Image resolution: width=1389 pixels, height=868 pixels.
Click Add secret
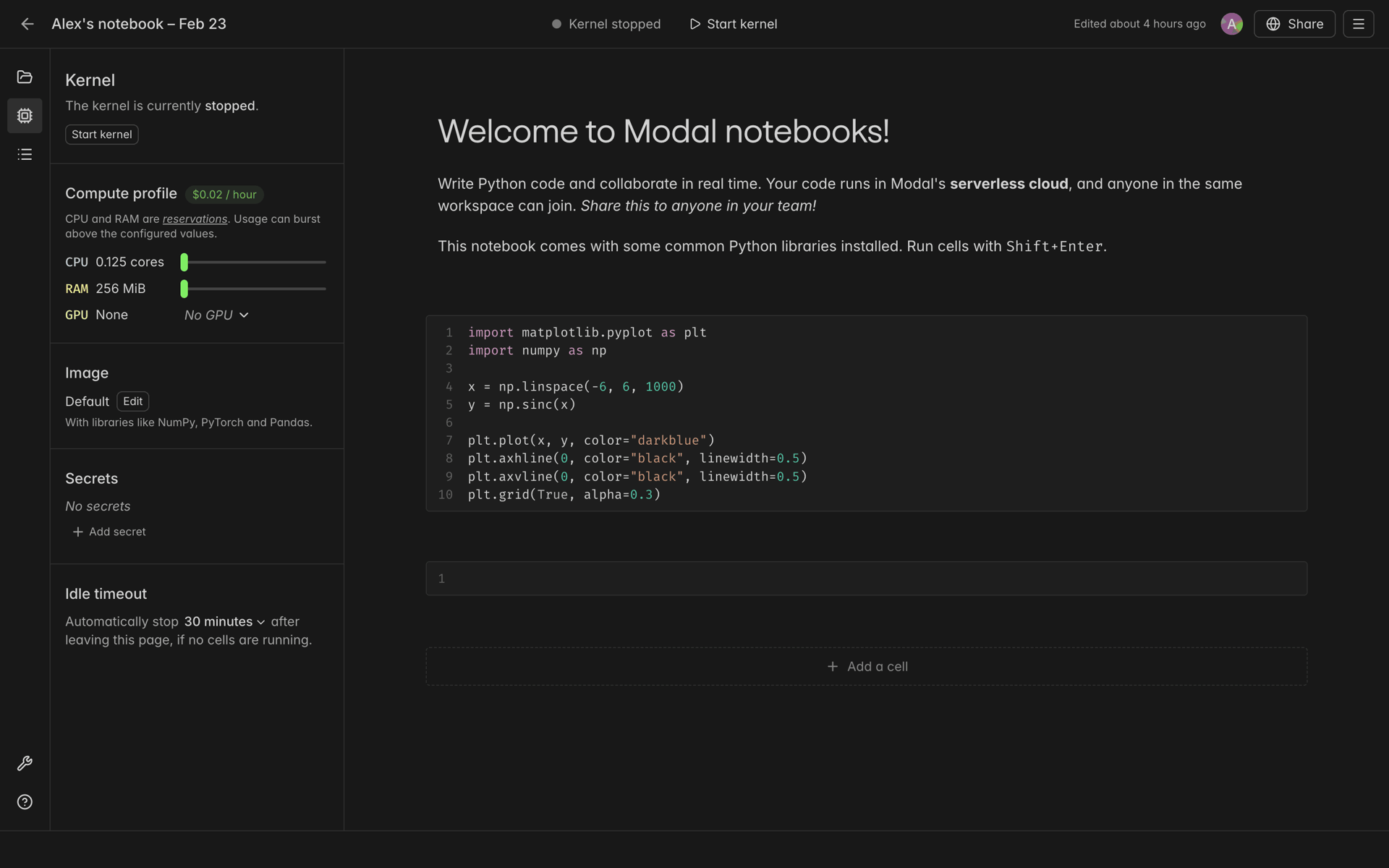pos(109,532)
